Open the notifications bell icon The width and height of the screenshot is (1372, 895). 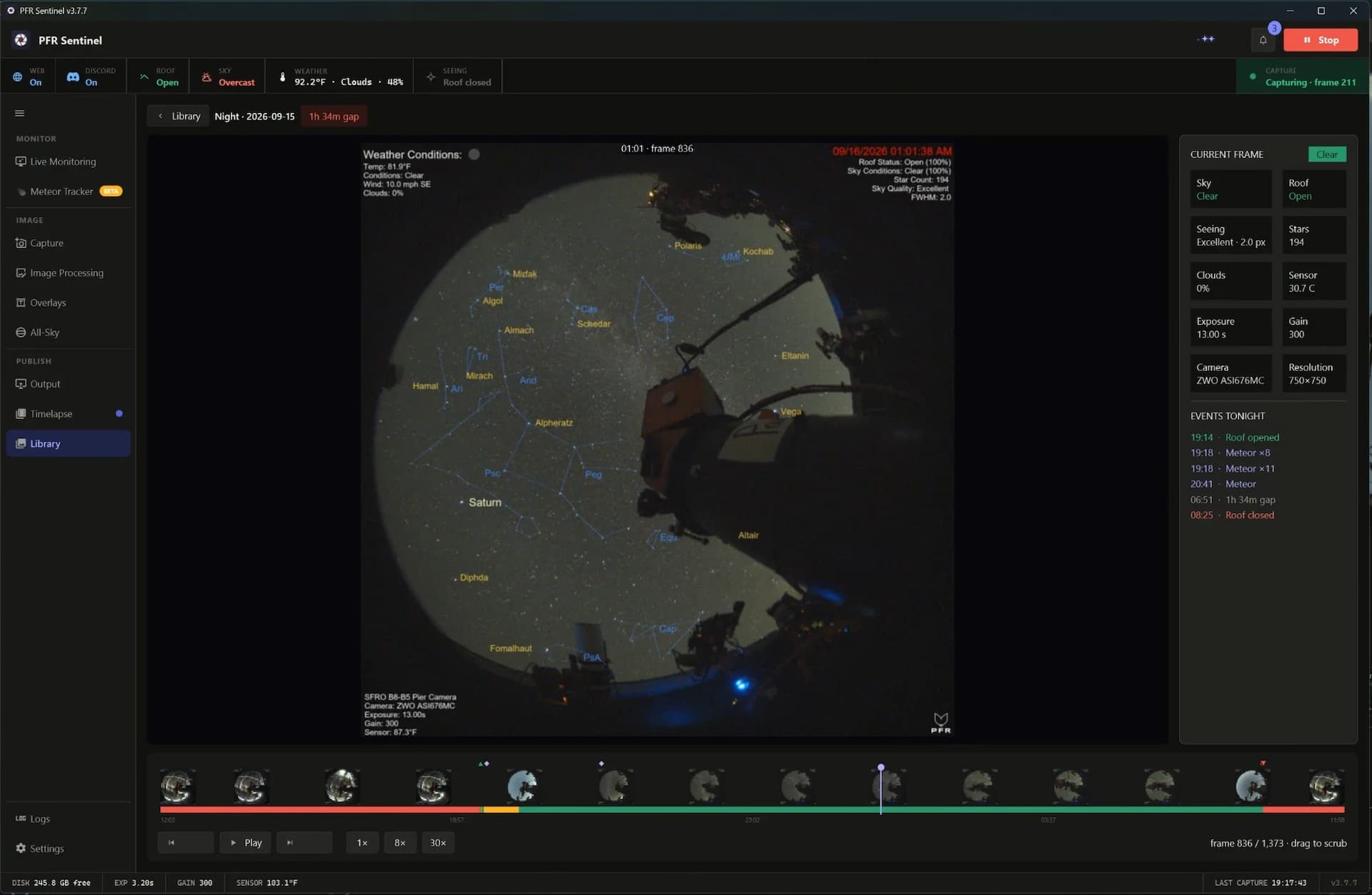coord(1263,40)
